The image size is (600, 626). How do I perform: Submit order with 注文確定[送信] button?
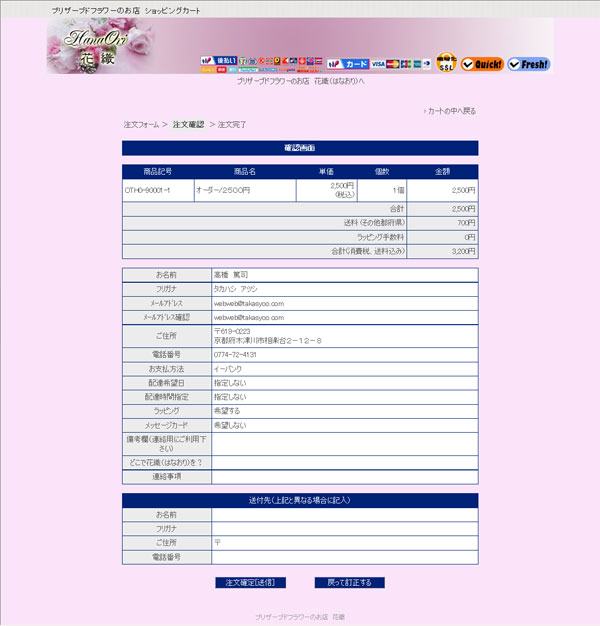250,582
